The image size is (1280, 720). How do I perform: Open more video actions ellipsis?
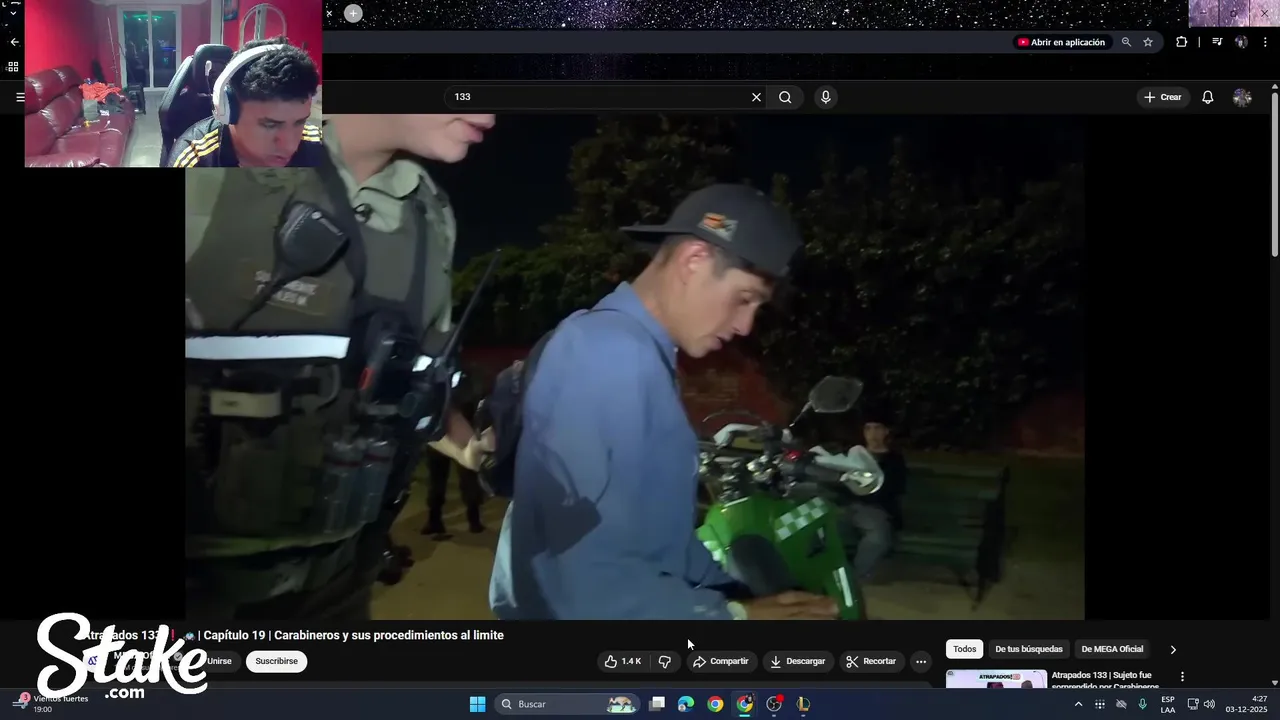[921, 661]
